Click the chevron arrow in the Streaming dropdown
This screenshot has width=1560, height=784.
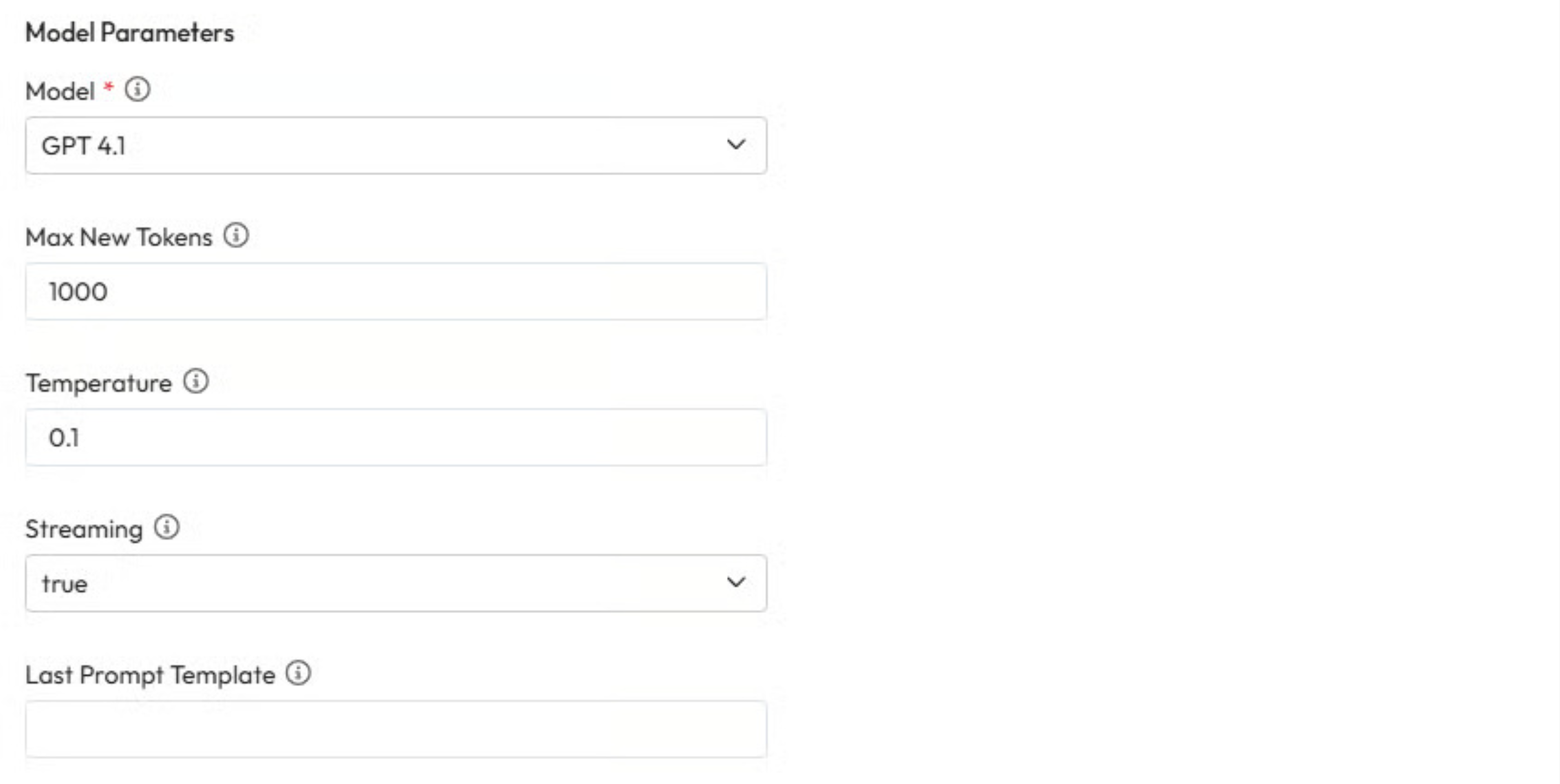point(736,582)
